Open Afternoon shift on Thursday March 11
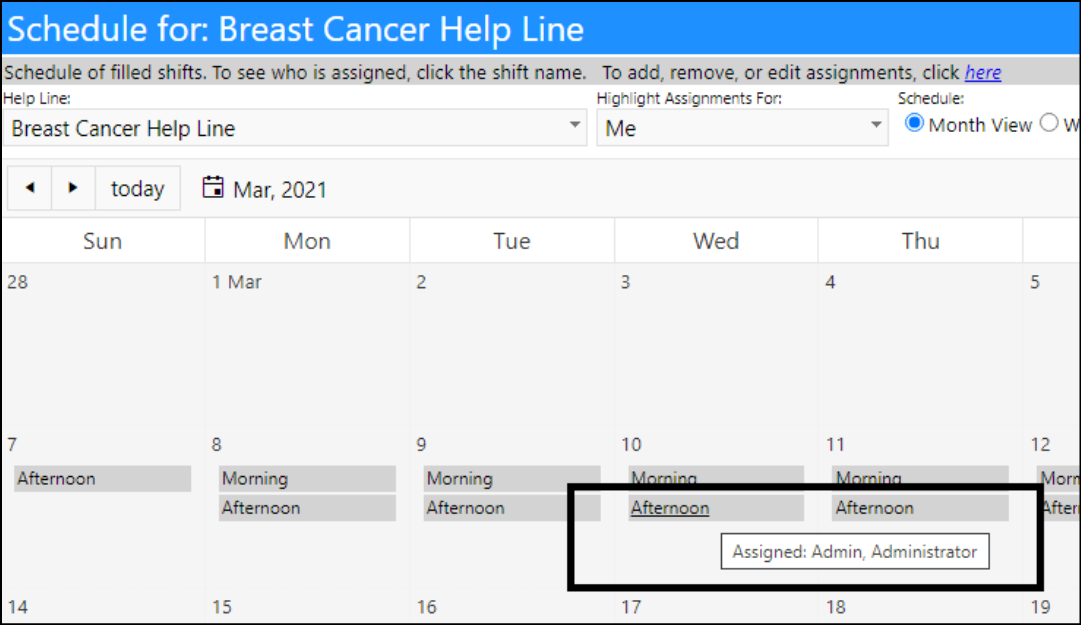Viewport: 1081px width, 625px height. 920,508
